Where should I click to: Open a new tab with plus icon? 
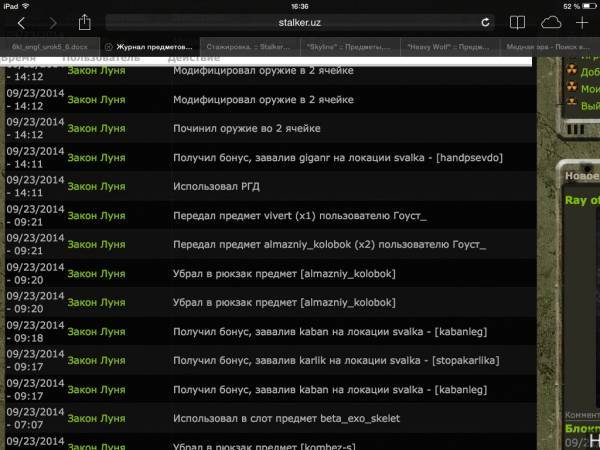click(x=582, y=22)
